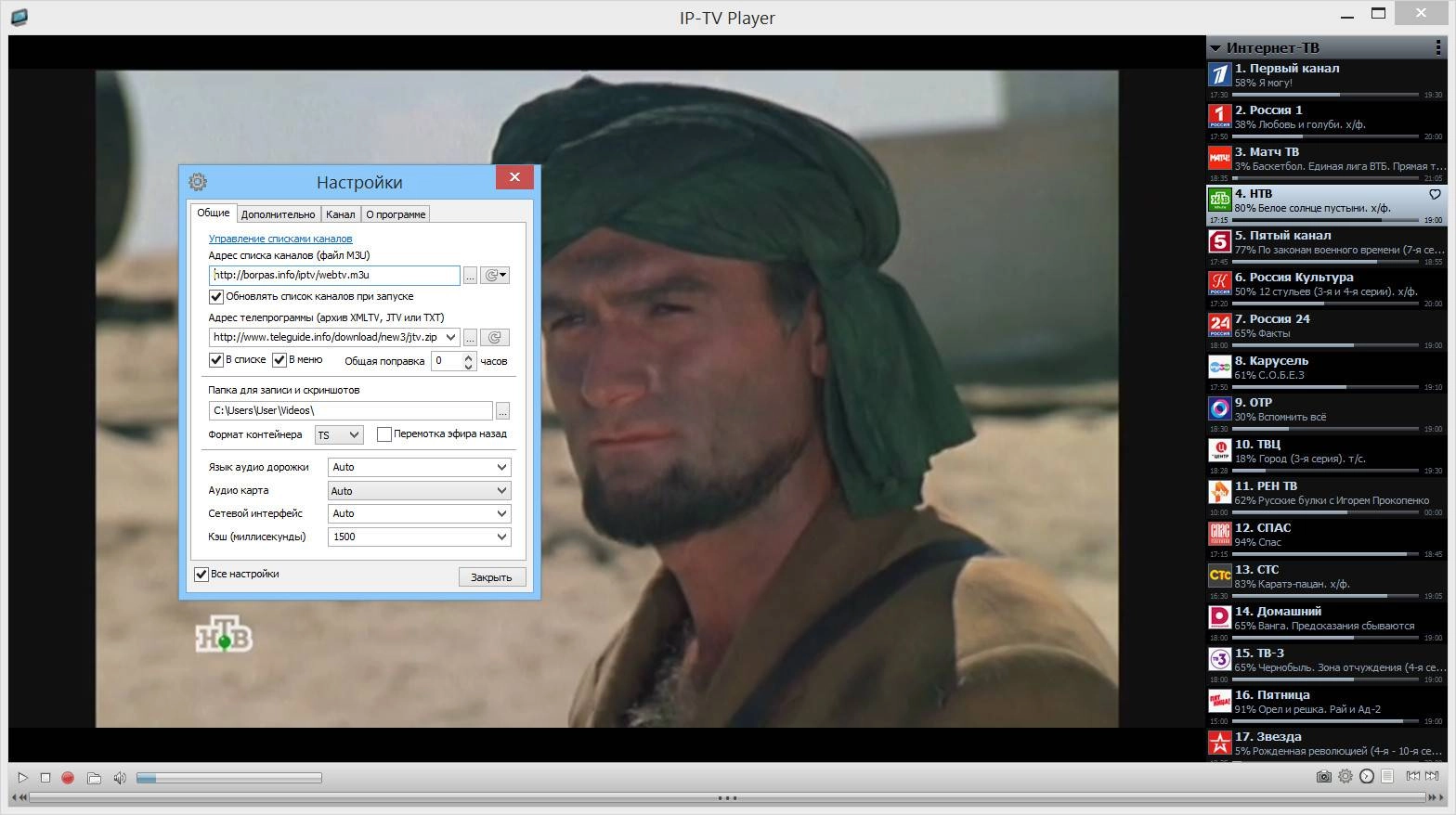Enable Перемотка эфира назад checkbox
Screen dimensions: 1456x815
384,434
